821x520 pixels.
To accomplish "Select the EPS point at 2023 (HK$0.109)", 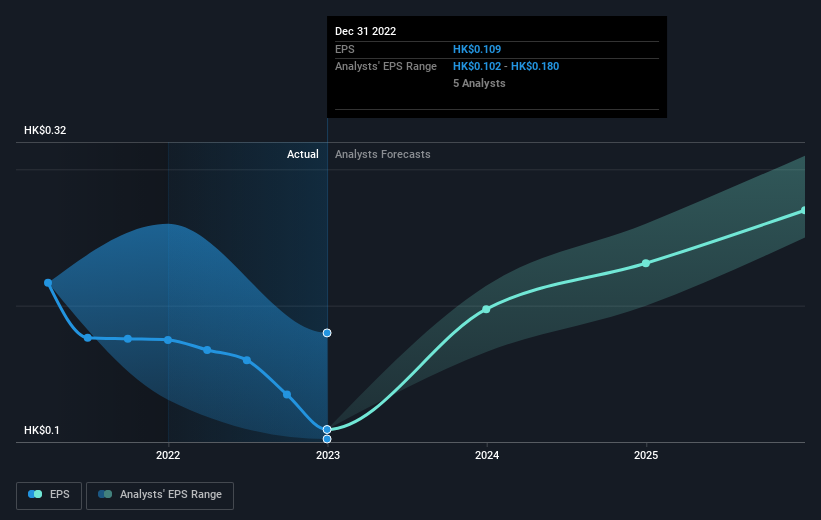I will [x=327, y=429].
